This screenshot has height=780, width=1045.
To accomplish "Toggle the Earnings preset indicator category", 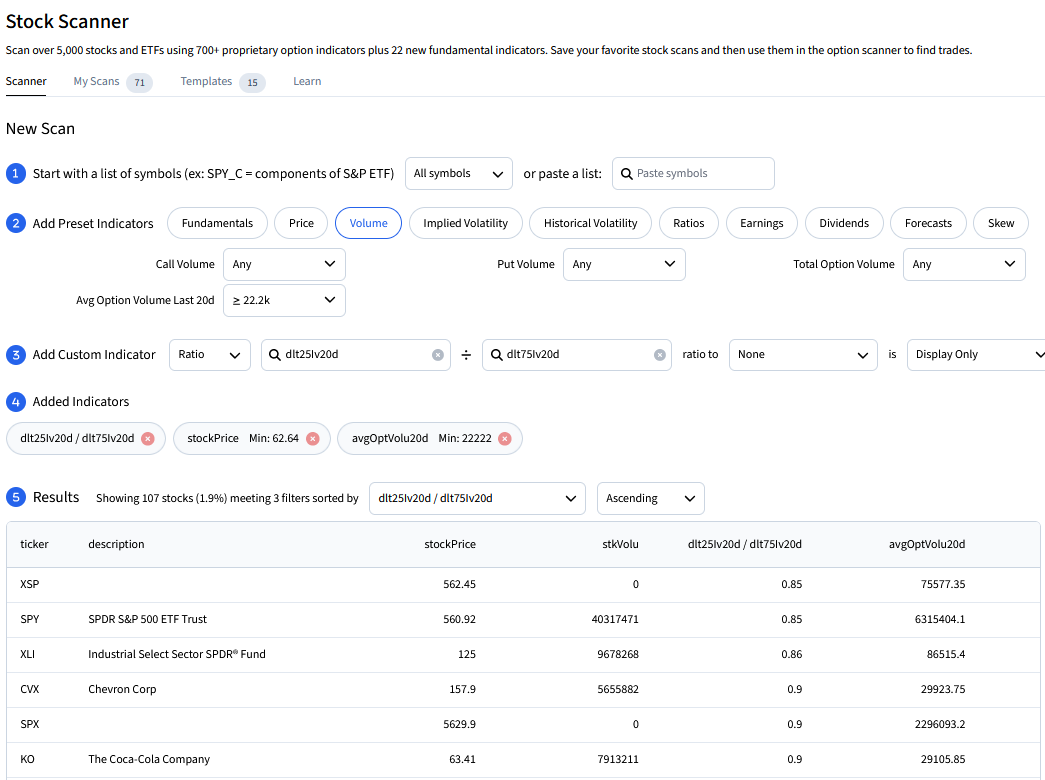I will (x=761, y=223).
